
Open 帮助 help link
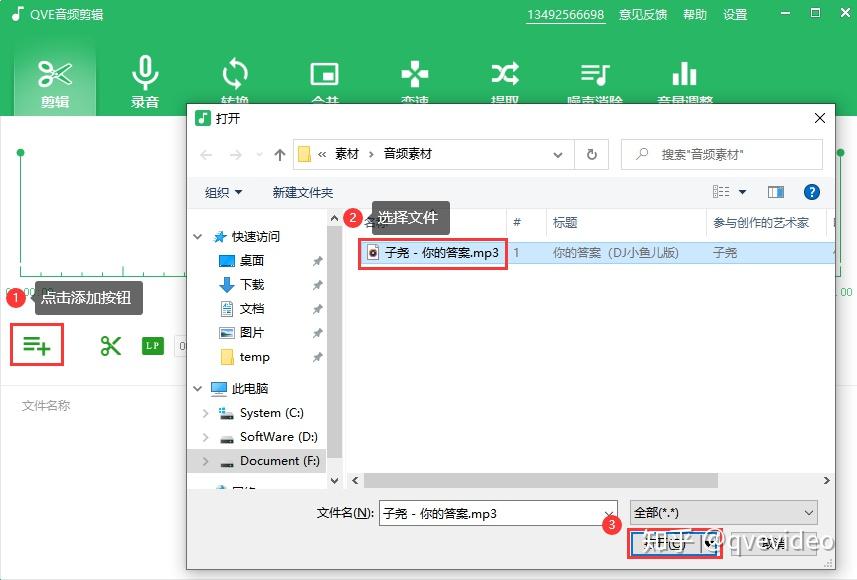695,15
